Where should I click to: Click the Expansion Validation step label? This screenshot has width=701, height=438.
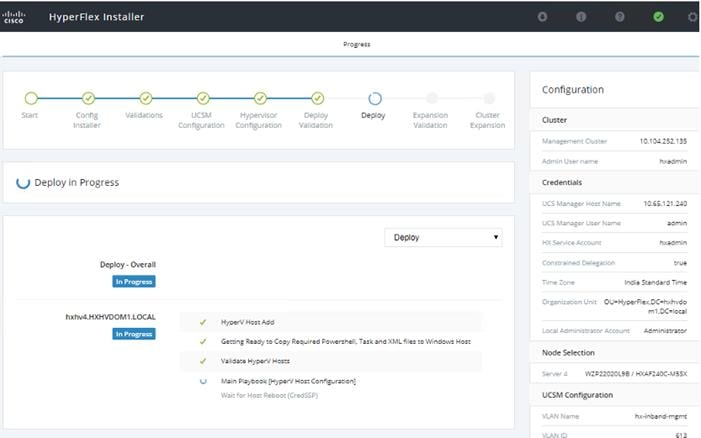tap(430, 120)
